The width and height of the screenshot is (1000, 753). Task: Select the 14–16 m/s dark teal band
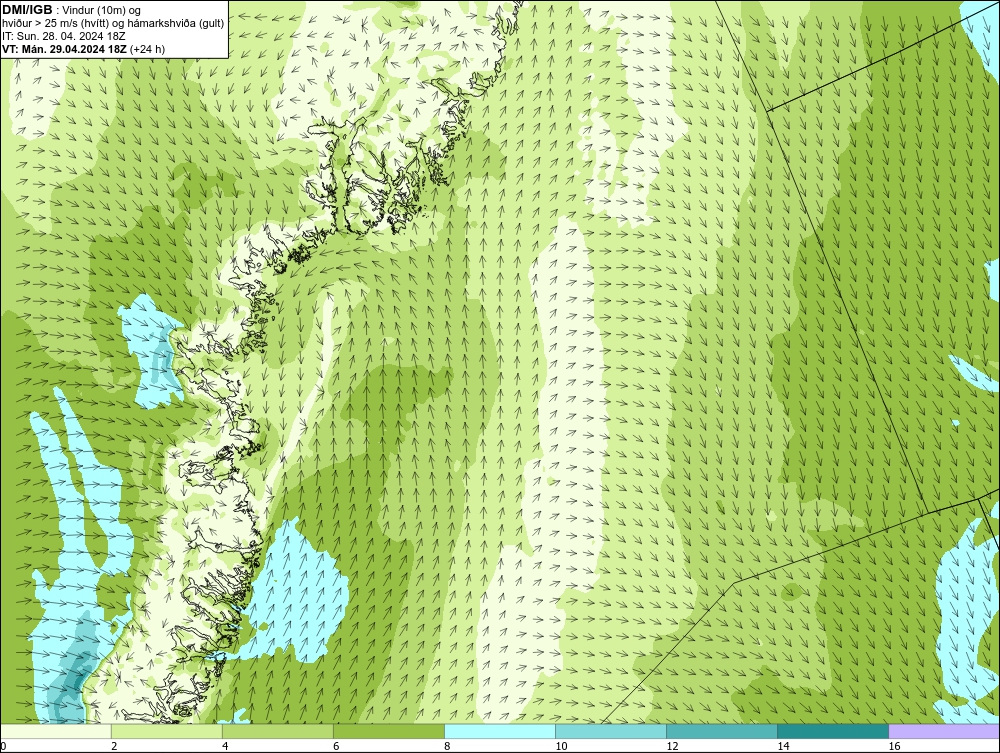pyautogui.click(x=832, y=731)
